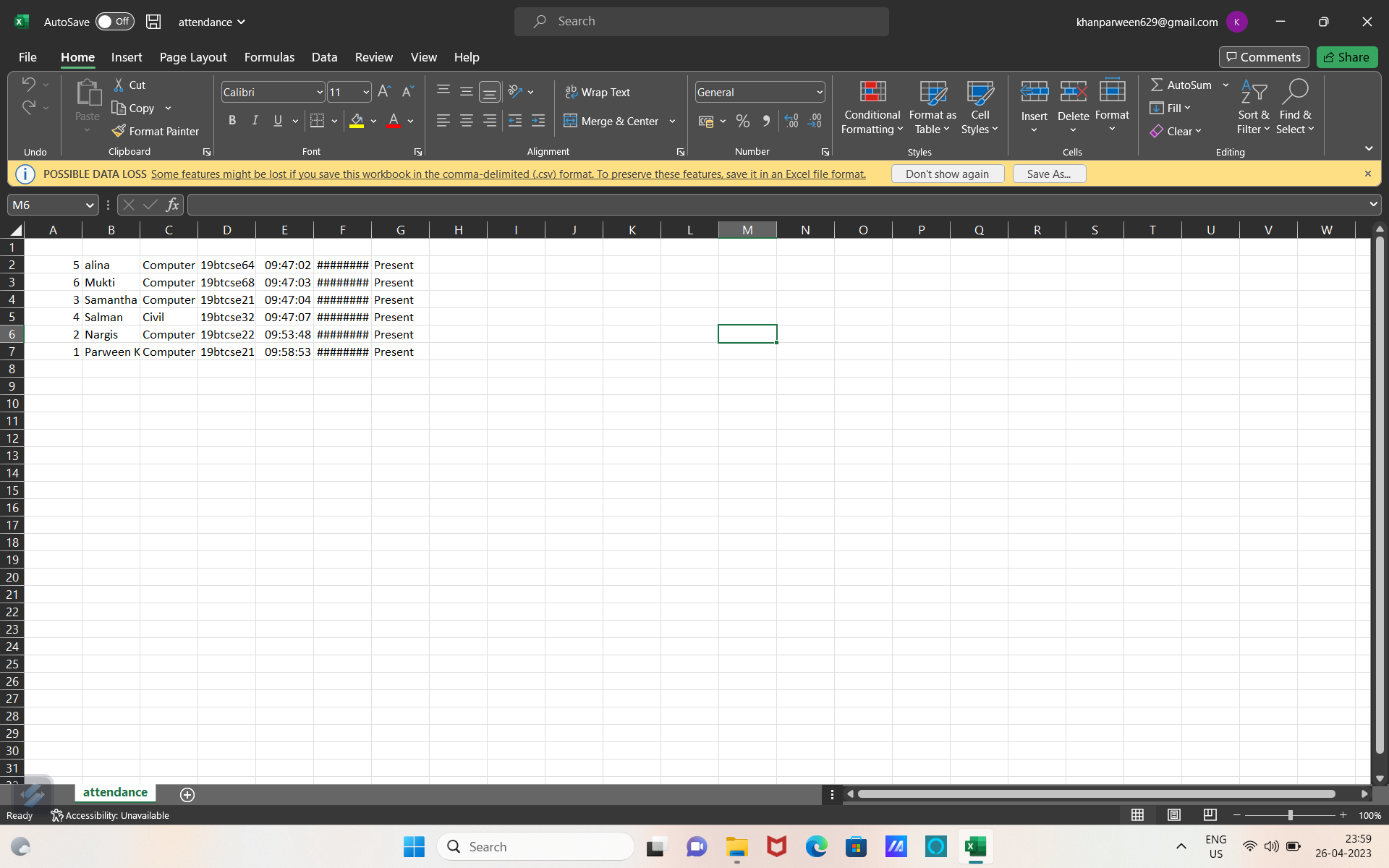1389x868 pixels.
Task: Expand the General number format dropdown
Action: [819, 92]
